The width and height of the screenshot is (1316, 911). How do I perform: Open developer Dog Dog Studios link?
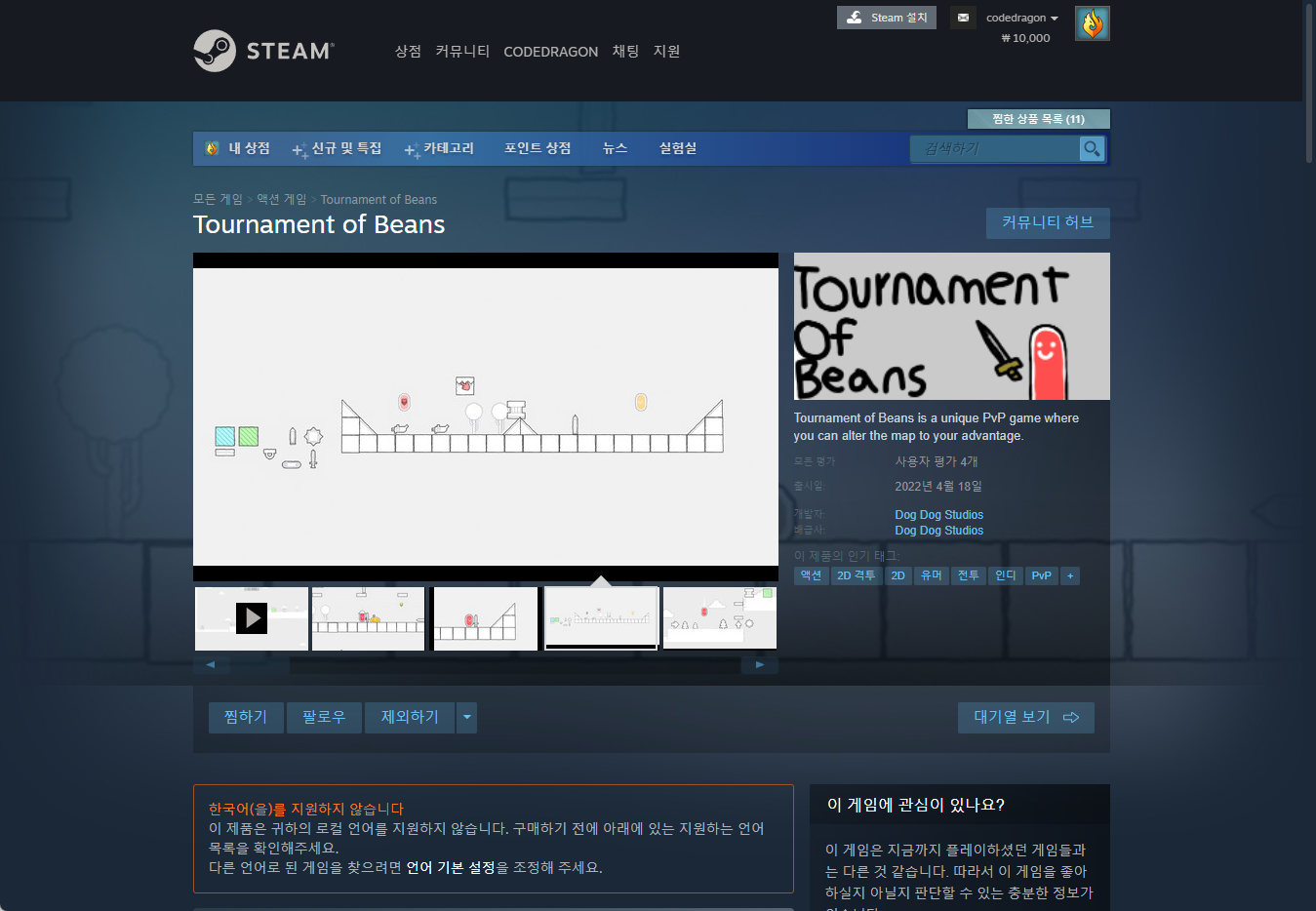[939, 514]
